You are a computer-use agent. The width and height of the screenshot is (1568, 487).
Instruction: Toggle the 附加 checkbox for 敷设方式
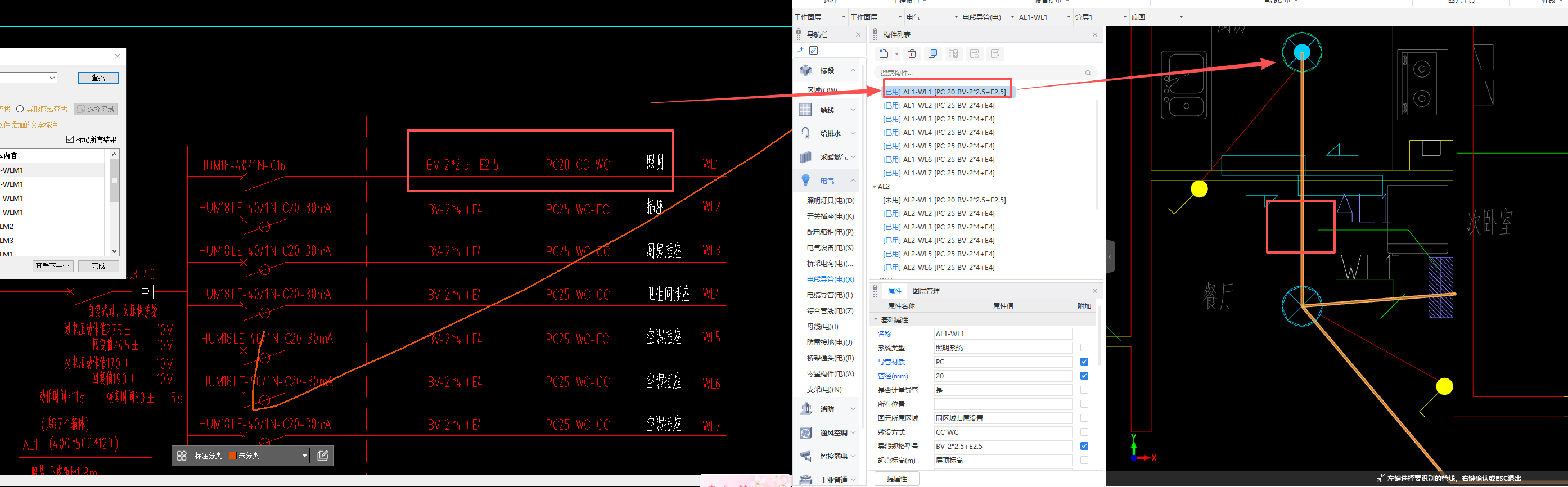(1084, 432)
